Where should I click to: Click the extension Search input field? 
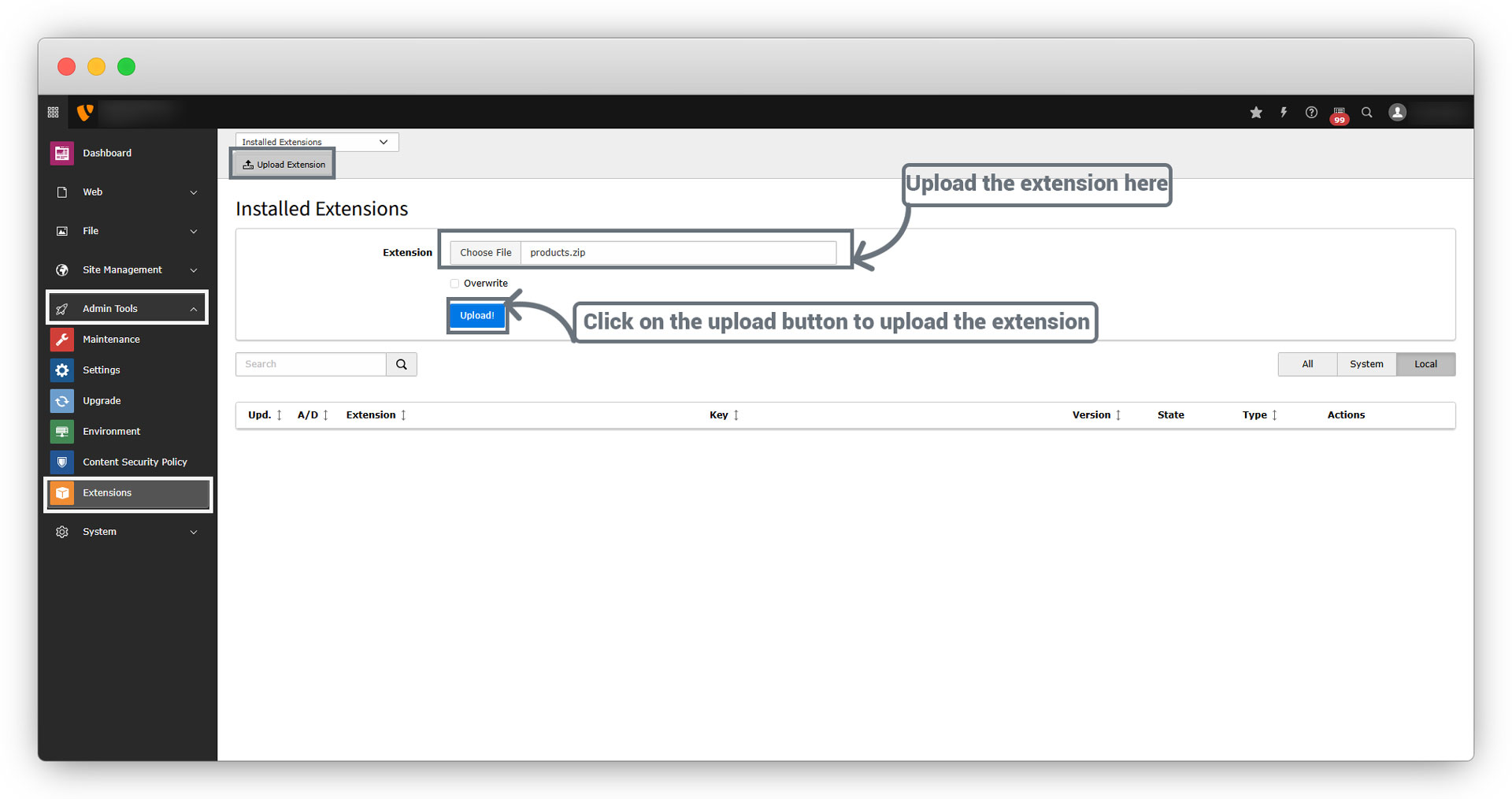point(311,364)
